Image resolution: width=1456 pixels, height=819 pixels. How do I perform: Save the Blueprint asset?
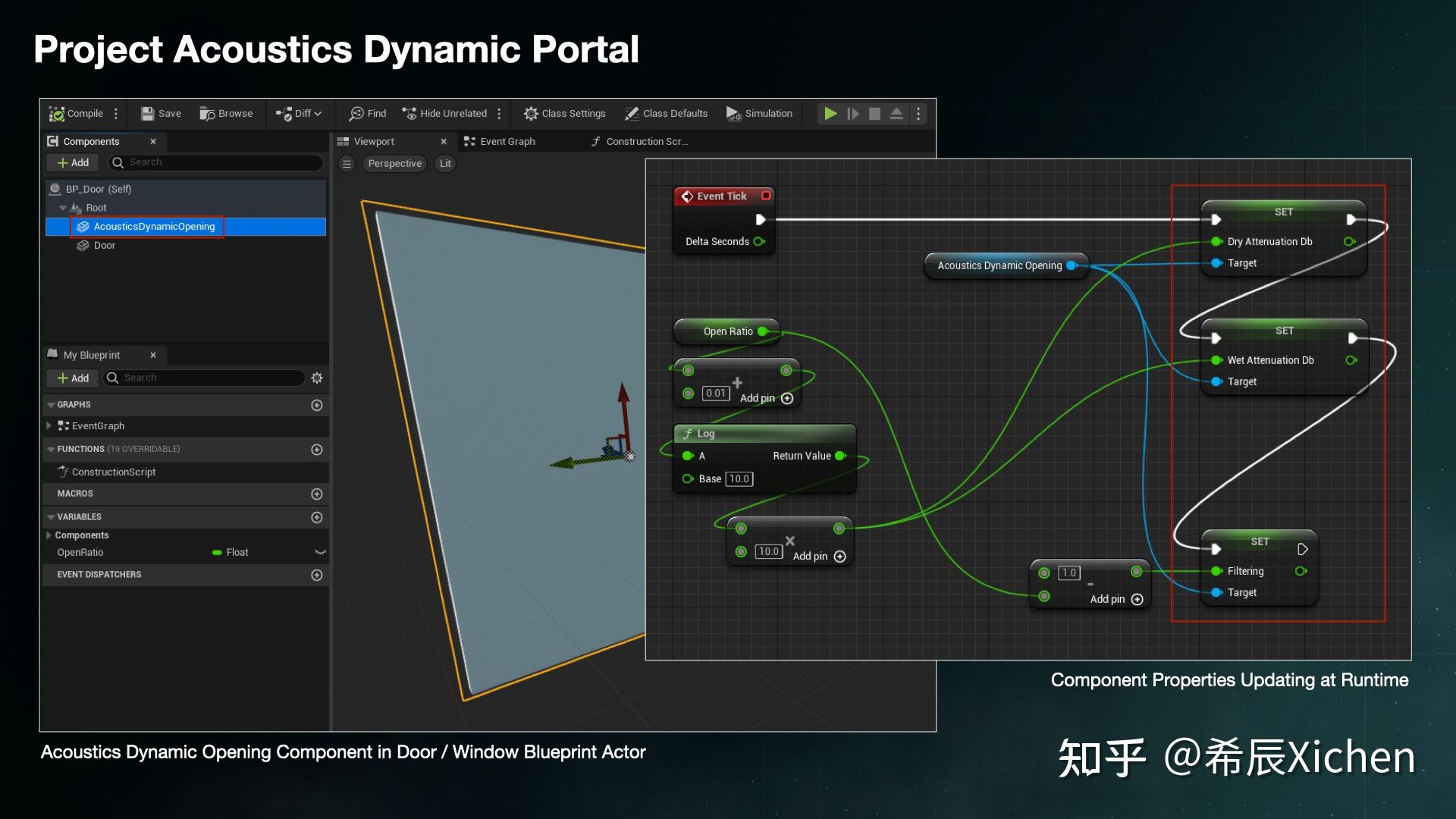pyautogui.click(x=159, y=113)
